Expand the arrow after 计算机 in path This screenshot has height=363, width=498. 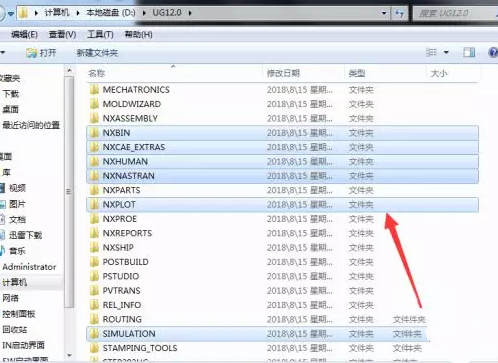coord(77,13)
